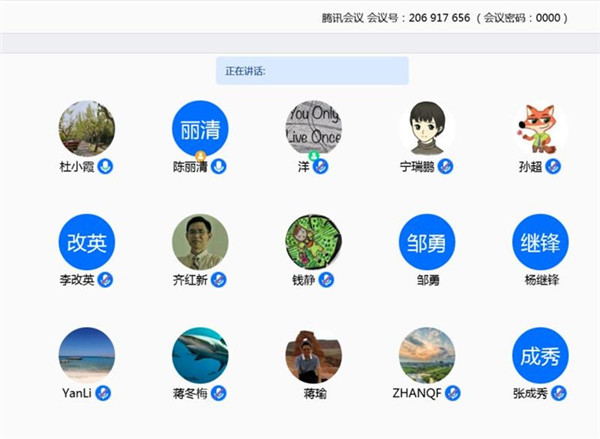Click the muted mic icon next to ZHANQF

coord(453,393)
